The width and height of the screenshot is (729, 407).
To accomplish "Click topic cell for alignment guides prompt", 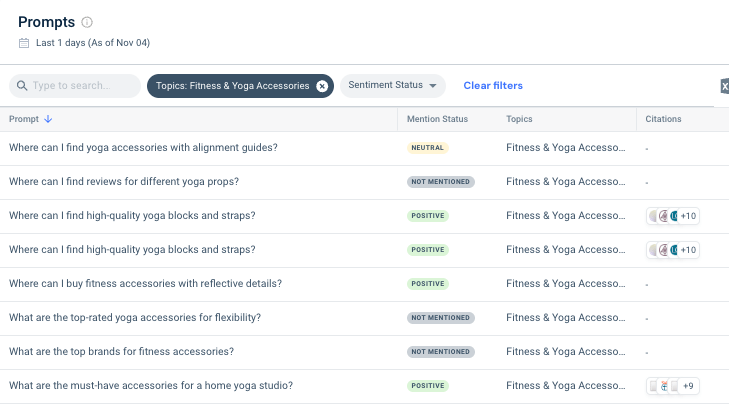I will coord(566,147).
